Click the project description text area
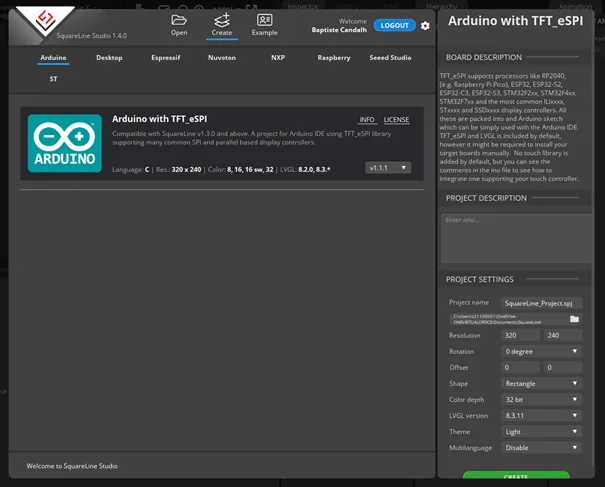Image resolution: width=605 pixels, height=487 pixels. pos(516,238)
